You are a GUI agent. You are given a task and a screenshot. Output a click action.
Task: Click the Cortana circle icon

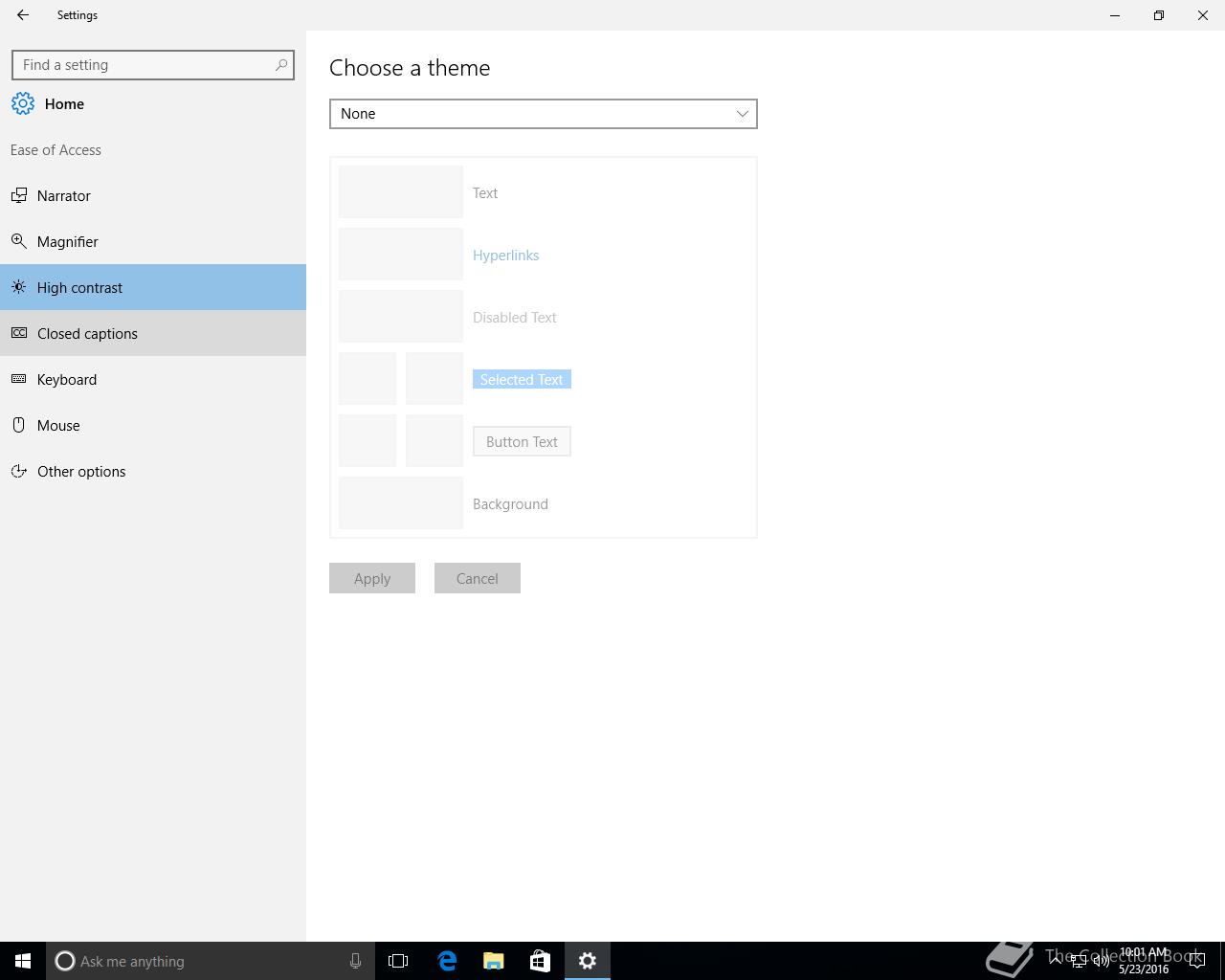[65, 961]
